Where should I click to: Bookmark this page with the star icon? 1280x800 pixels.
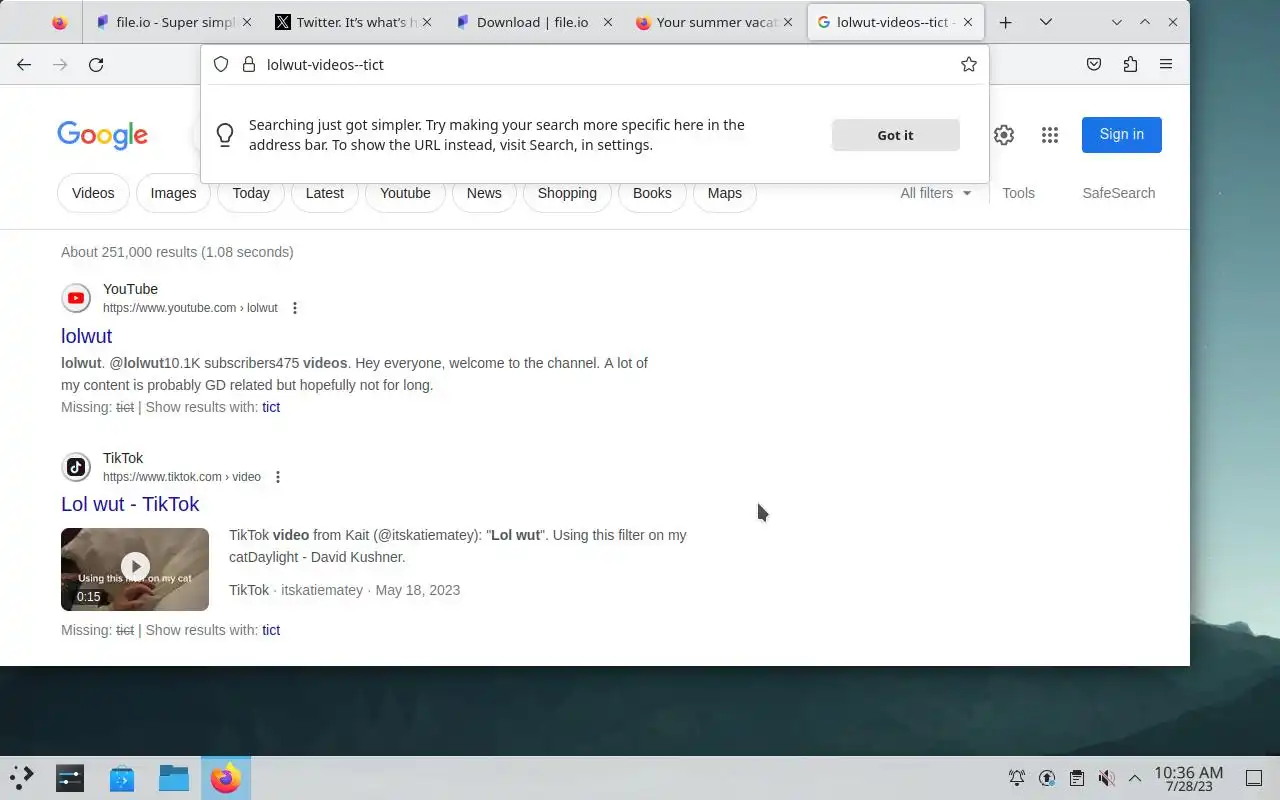tap(969, 64)
